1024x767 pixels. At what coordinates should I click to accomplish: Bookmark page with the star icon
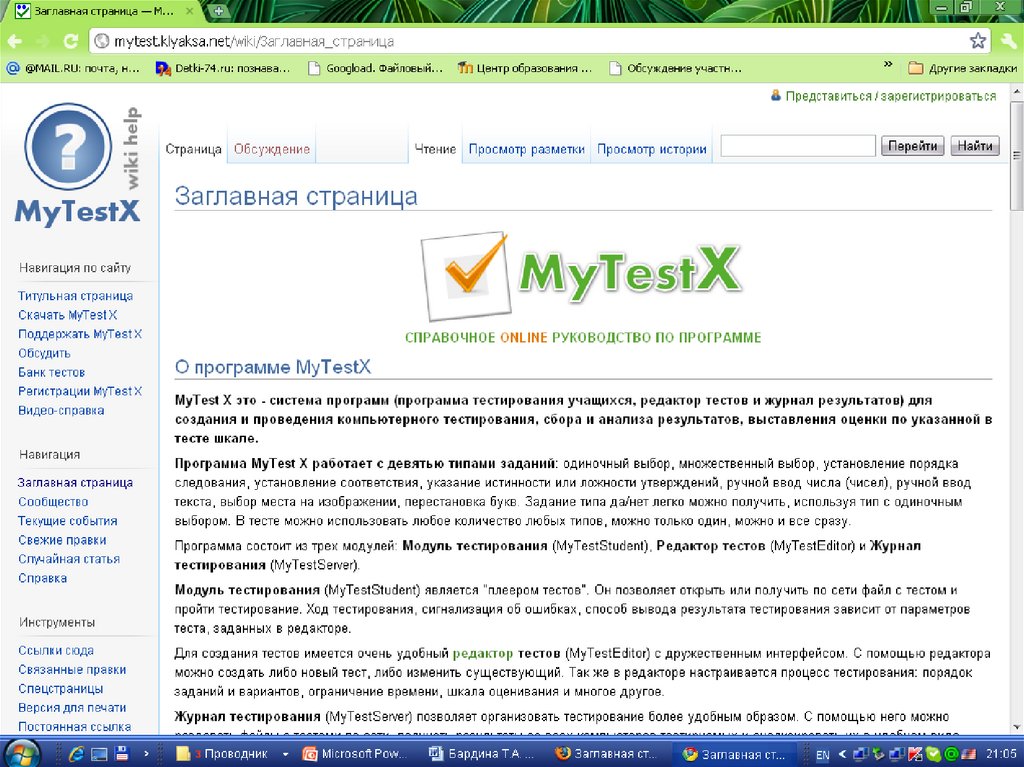tap(978, 41)
